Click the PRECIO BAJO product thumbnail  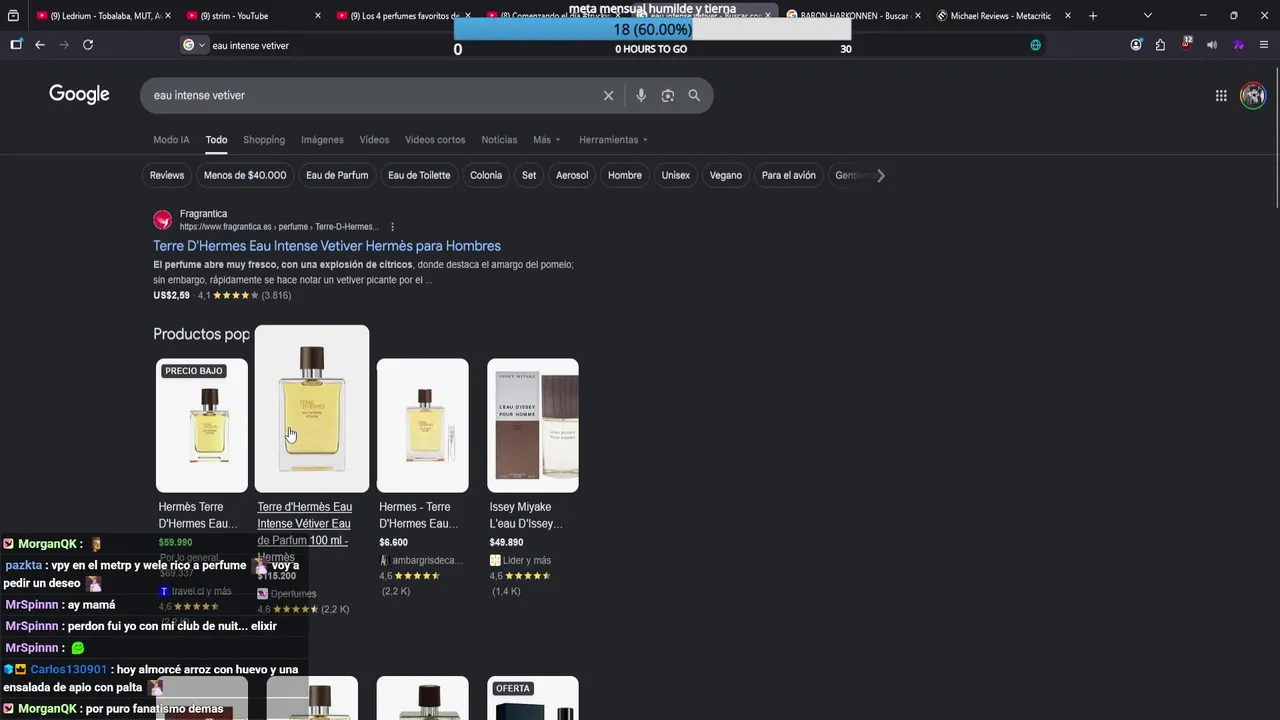click(x=202, y=425)
